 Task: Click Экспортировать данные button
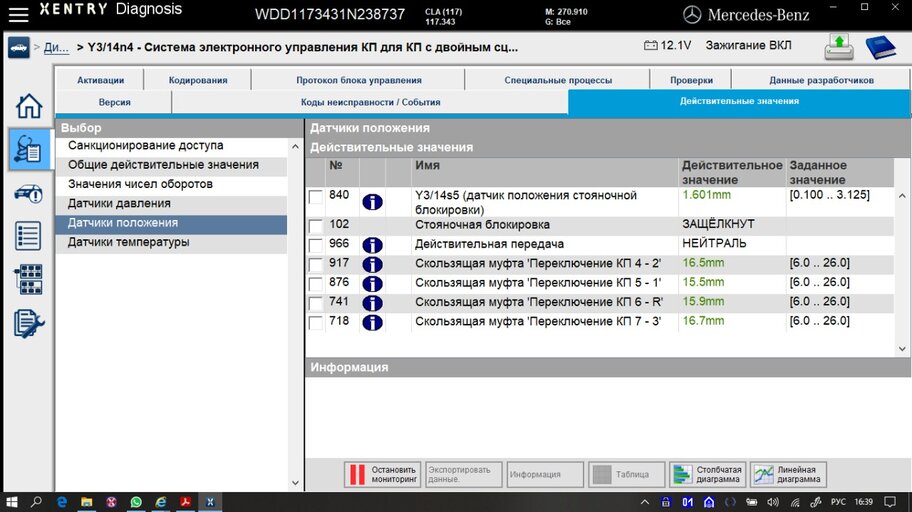coord(464,474)
